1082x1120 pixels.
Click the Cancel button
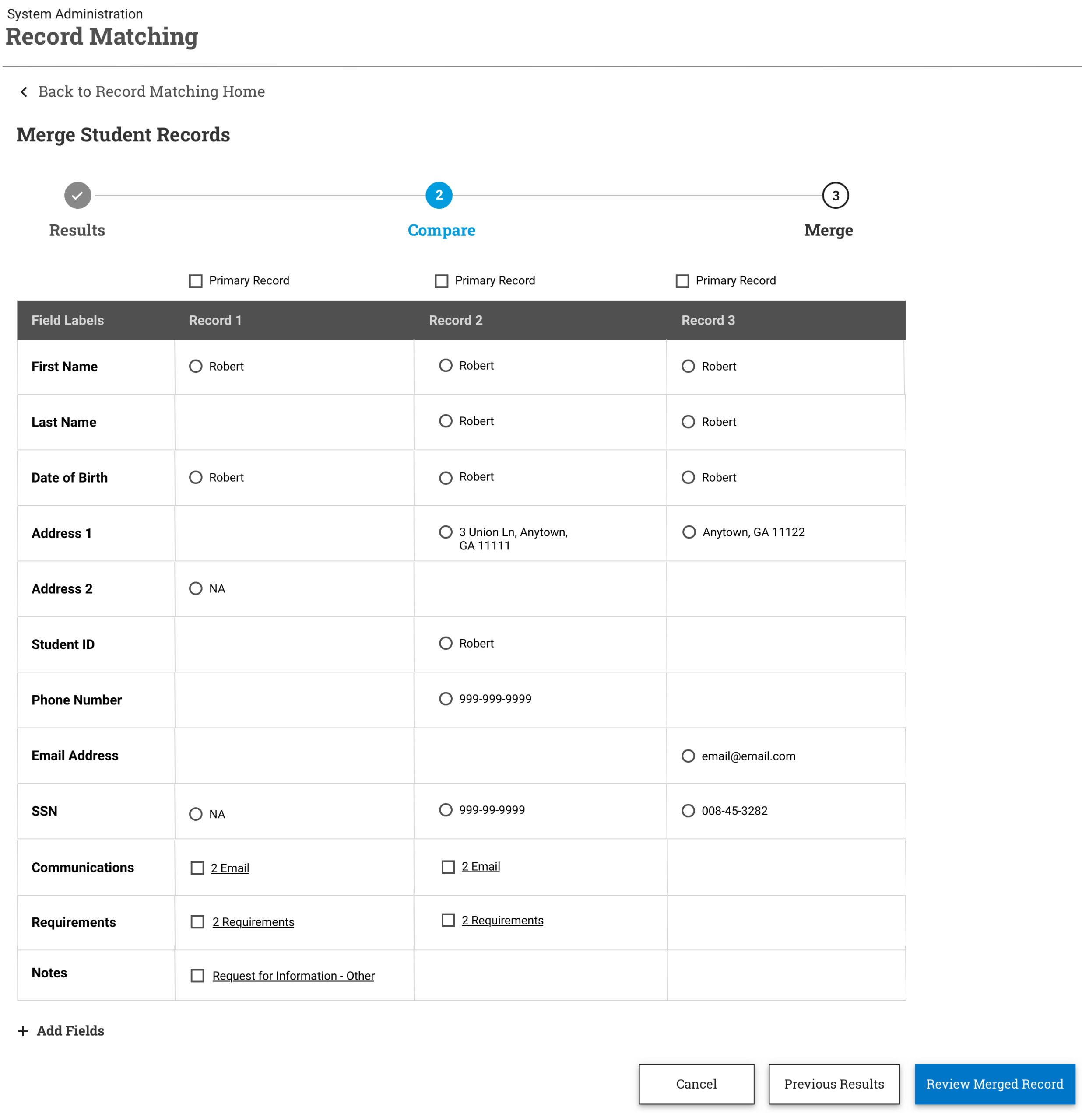click(696, 1083)
